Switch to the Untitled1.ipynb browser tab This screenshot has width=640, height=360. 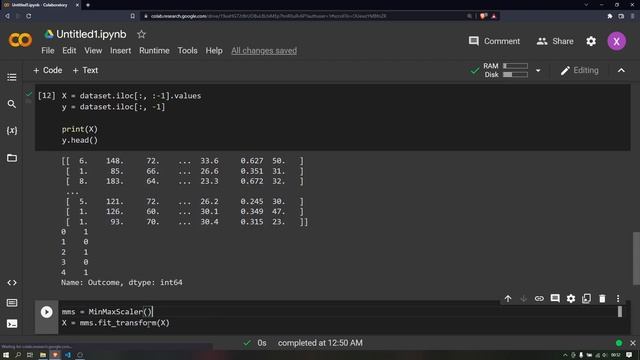click(x=40, y=5)
